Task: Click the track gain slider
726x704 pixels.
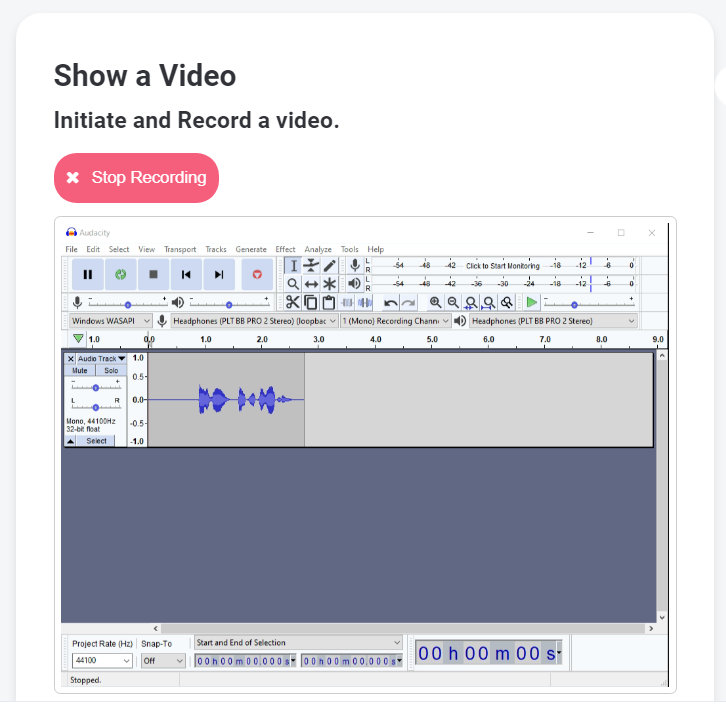Action: (x=95, y=387)
